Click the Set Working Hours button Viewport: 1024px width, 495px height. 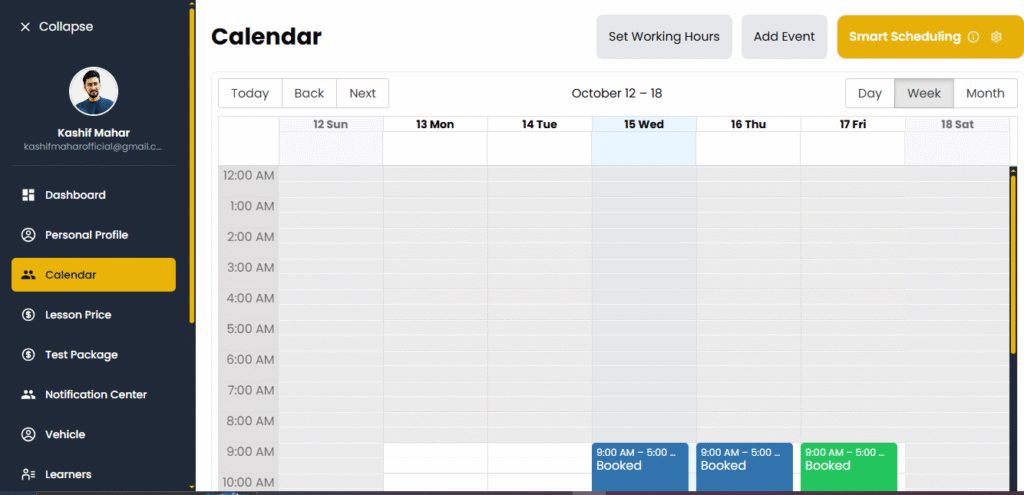pyautogui.click(x=664, y=37)
